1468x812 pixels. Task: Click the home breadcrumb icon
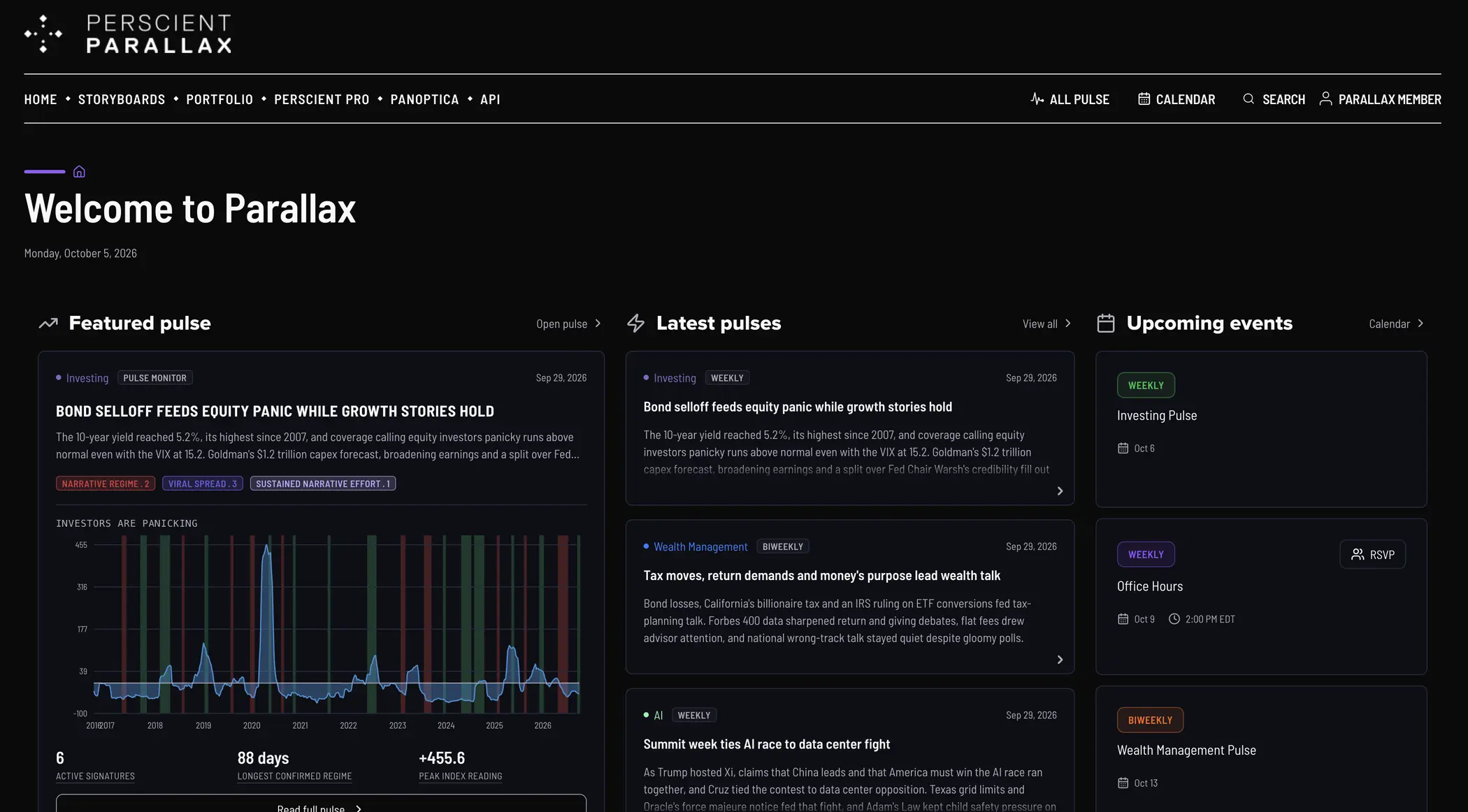[79, 171]
